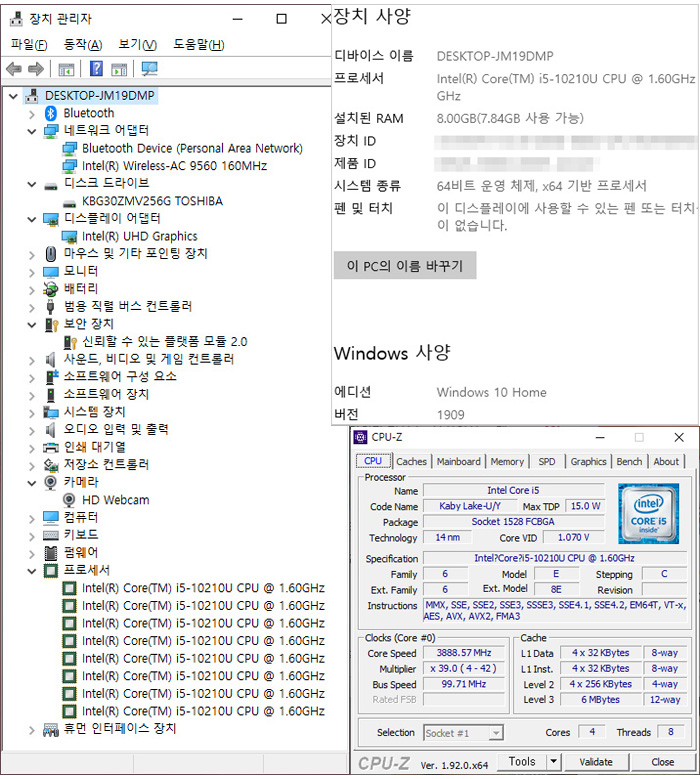Collapse the 디스크 드라이브 category
700x779 pixels.
click(32, 184)
